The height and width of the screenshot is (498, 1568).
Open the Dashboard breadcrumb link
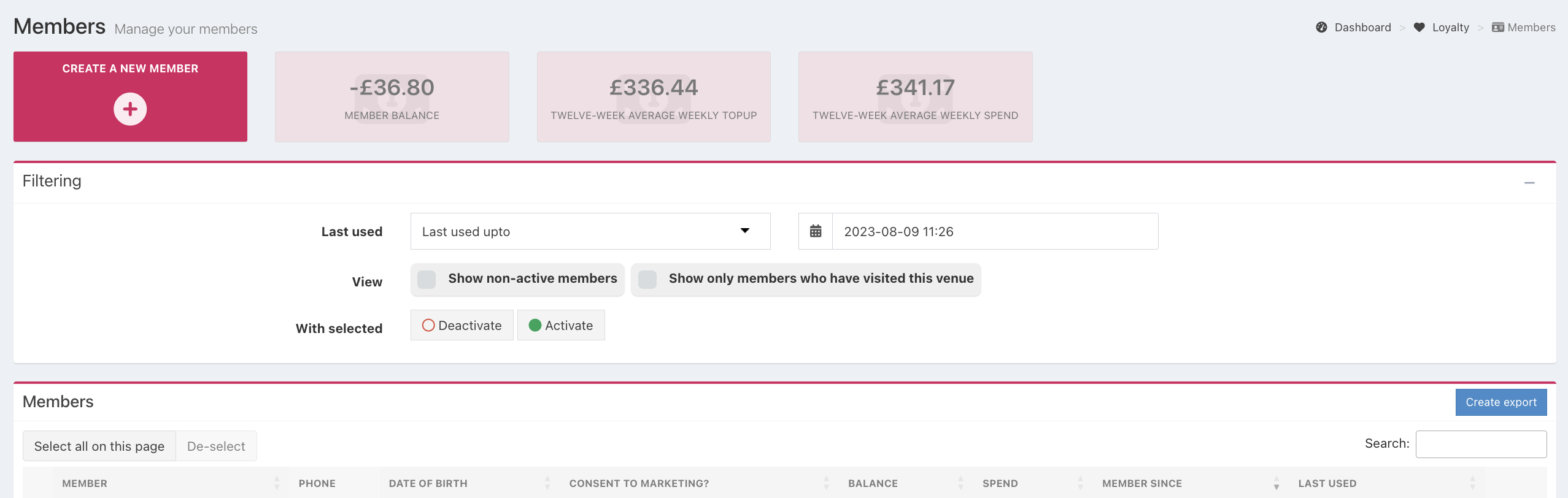tap(1362, 28)
